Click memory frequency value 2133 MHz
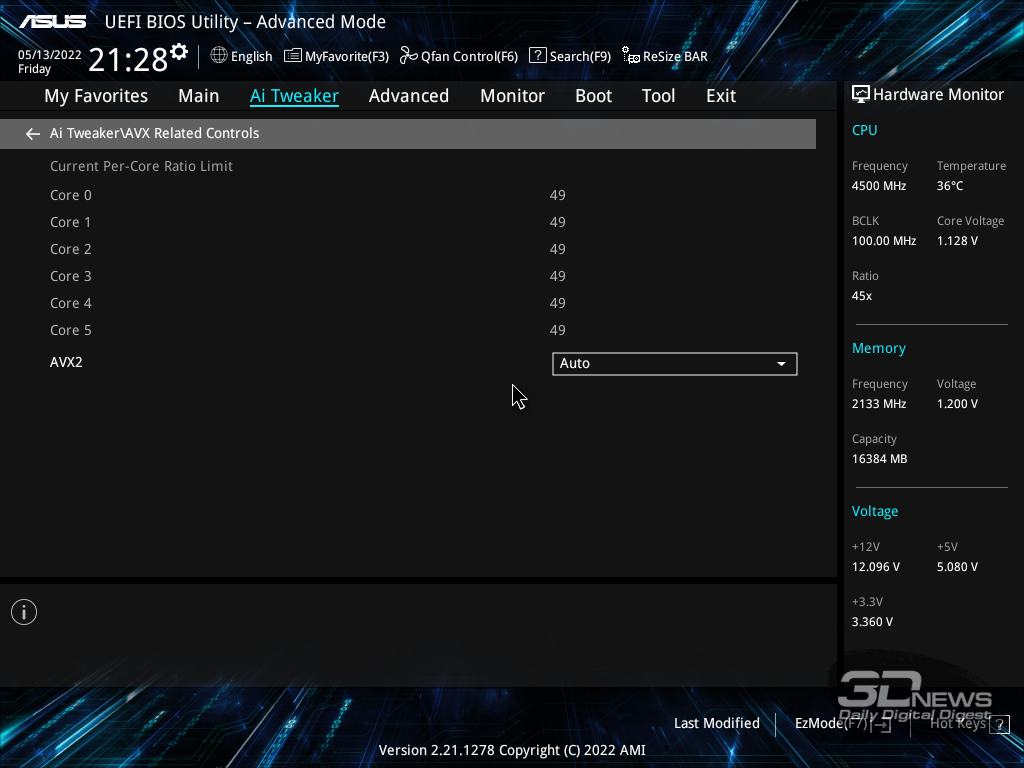 click(878, 404)
